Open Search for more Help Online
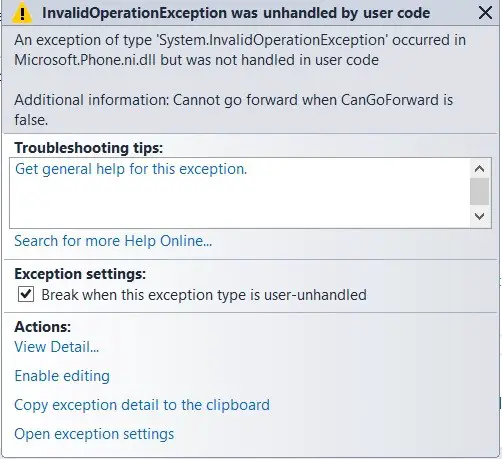Viewport: 502px width, 459px height. tap(113, 241)
